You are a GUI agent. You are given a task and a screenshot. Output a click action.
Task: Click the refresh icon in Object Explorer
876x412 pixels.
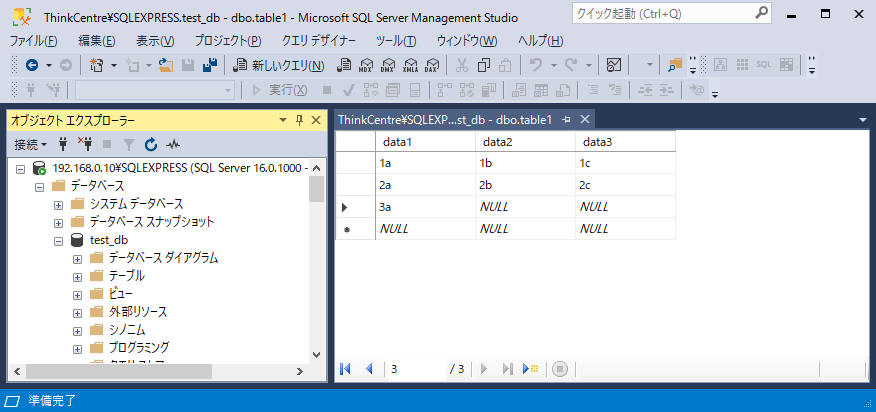tap(151, 144)
